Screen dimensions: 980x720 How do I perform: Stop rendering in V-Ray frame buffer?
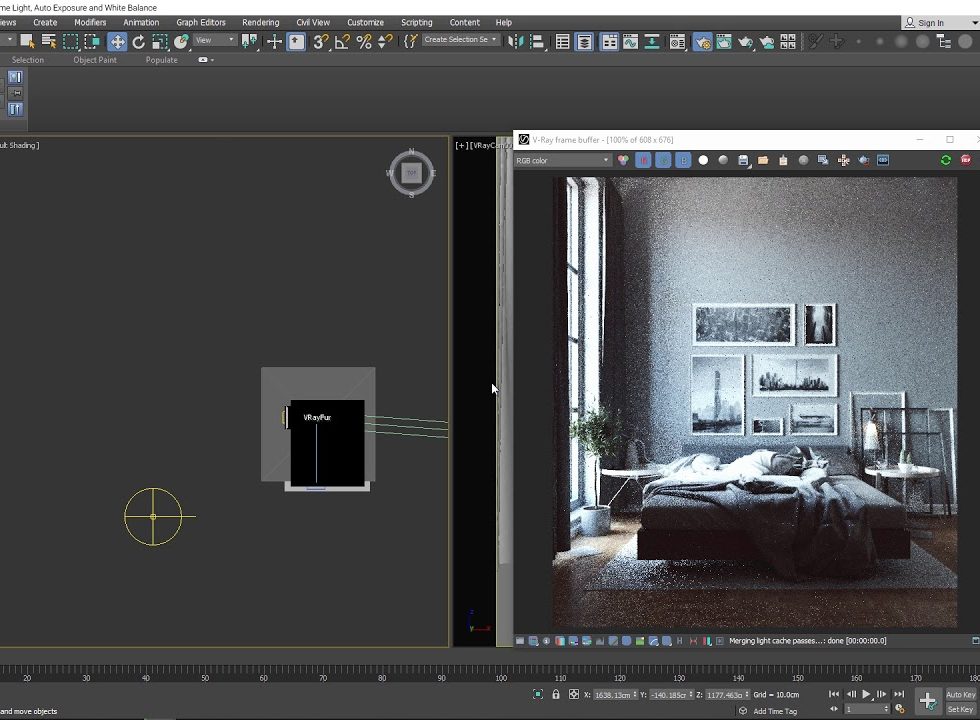click(x=966, y=160)
